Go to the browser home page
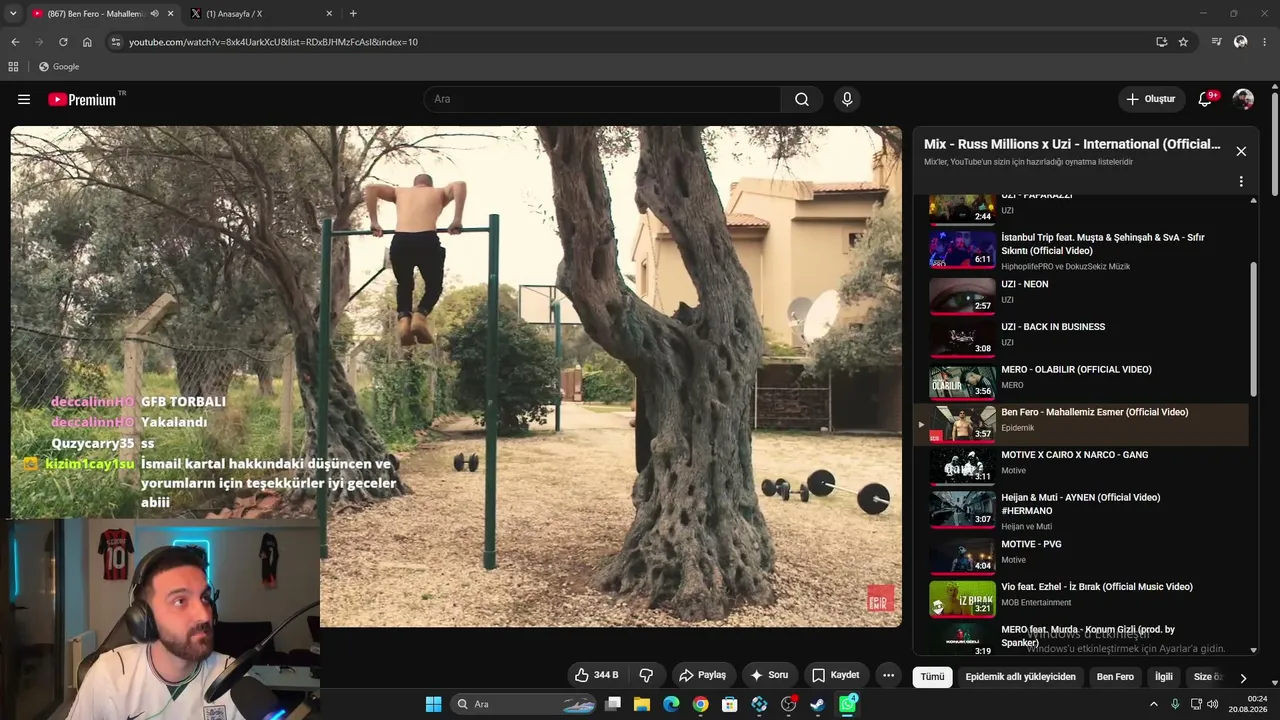 [87, 42]
